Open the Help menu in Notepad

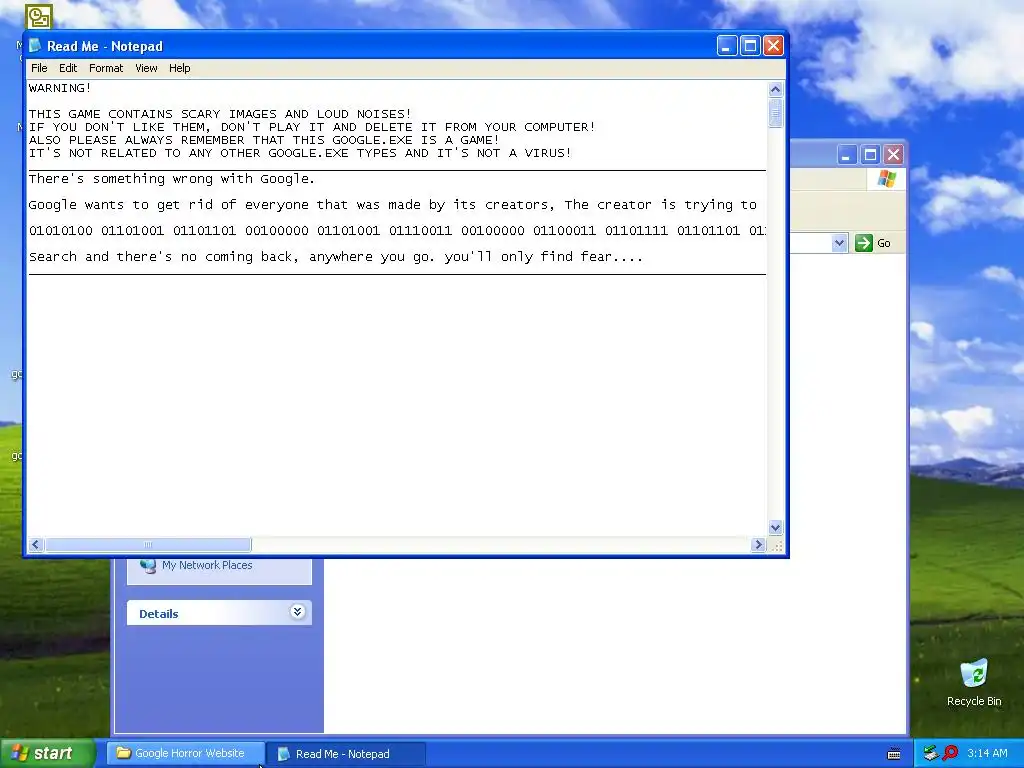(x=180, y=68)
